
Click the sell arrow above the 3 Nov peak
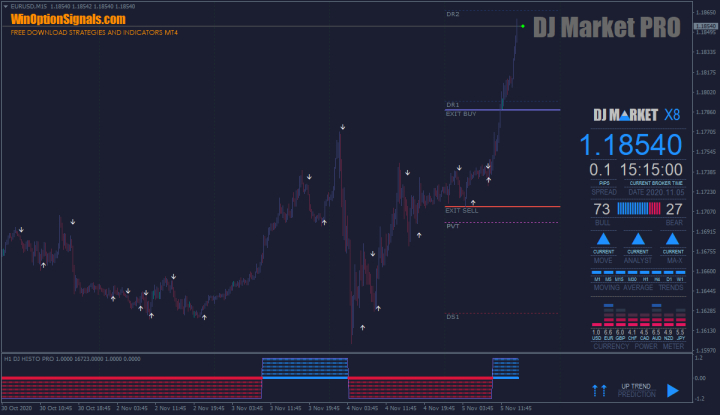click(343, 127)
